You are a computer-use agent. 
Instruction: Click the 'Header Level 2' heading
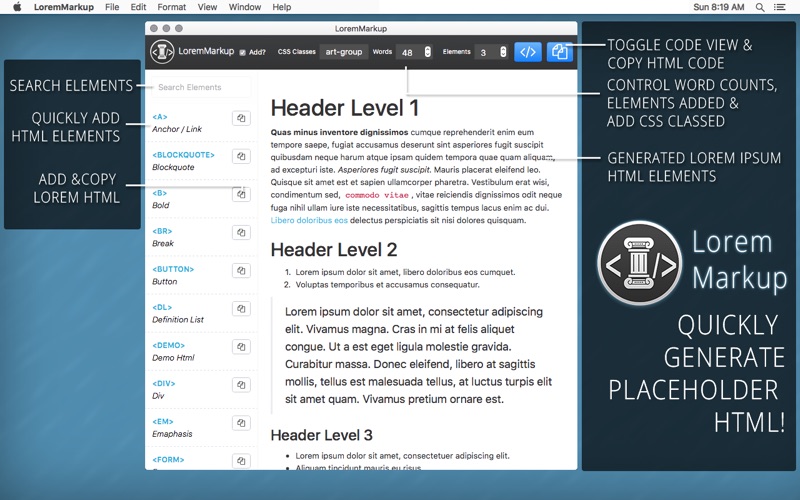334,249
